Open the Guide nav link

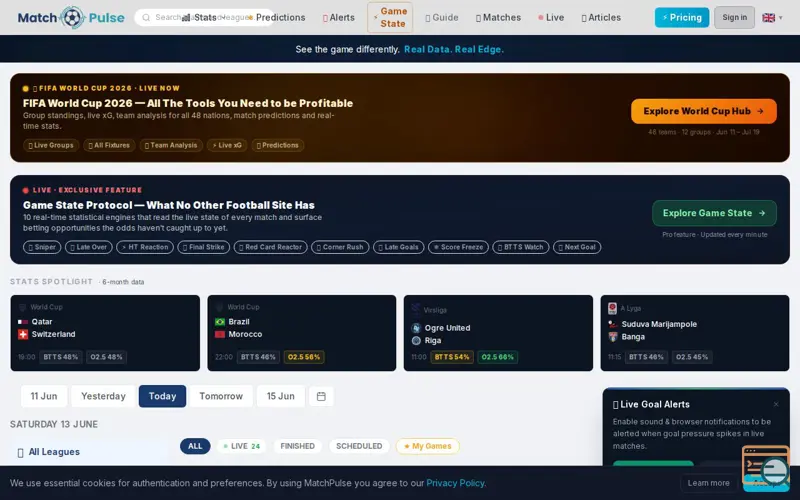click(442, 18)
